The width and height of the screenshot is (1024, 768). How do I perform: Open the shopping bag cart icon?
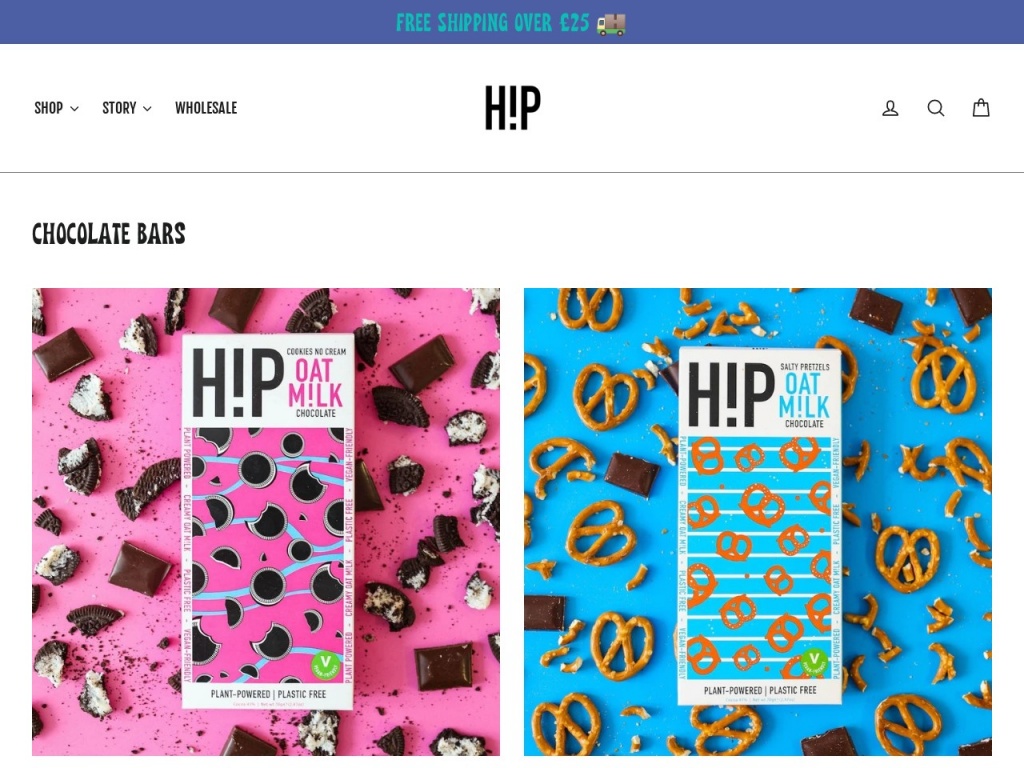(981, 108)
